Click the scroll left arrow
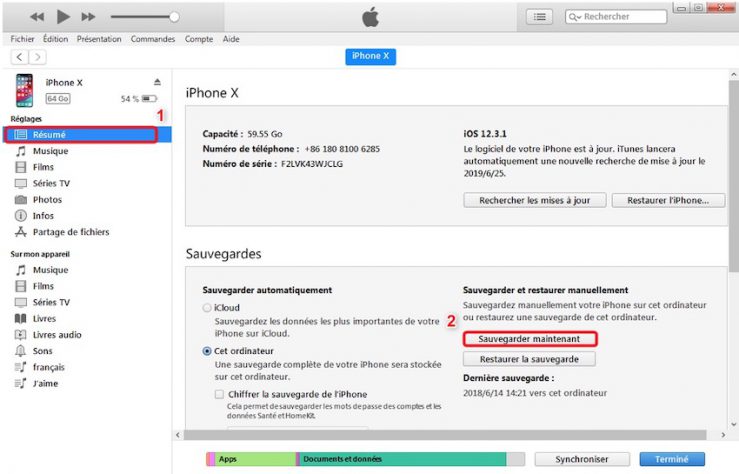739x474 pixels. click(178, 435)
